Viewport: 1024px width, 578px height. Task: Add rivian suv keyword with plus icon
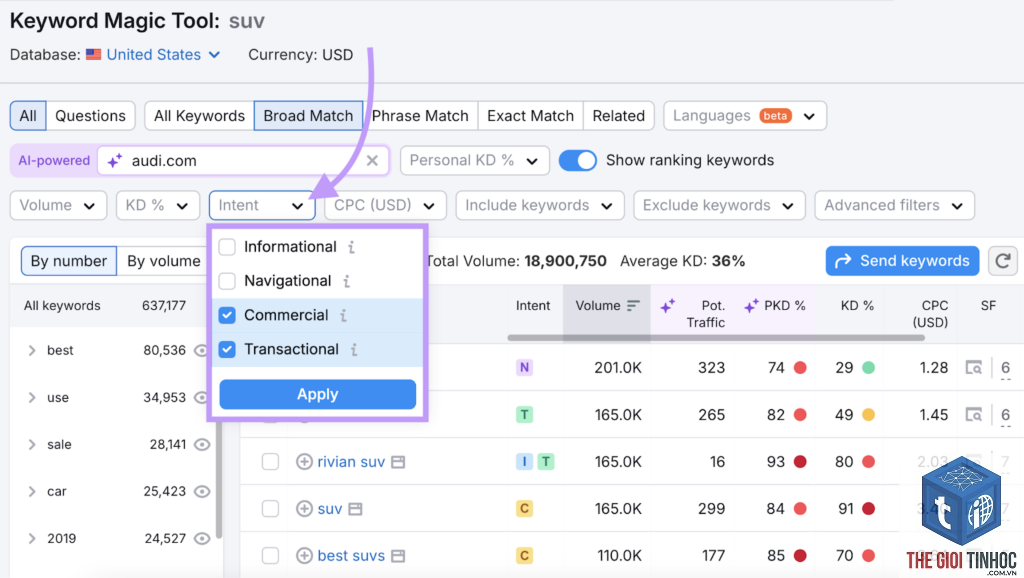tap(304, 462)
